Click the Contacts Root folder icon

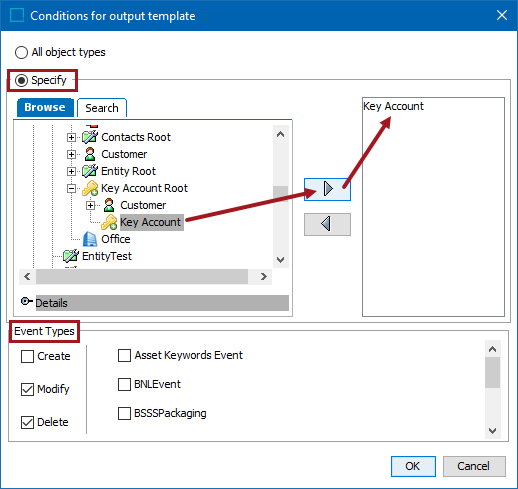(90, 137)
